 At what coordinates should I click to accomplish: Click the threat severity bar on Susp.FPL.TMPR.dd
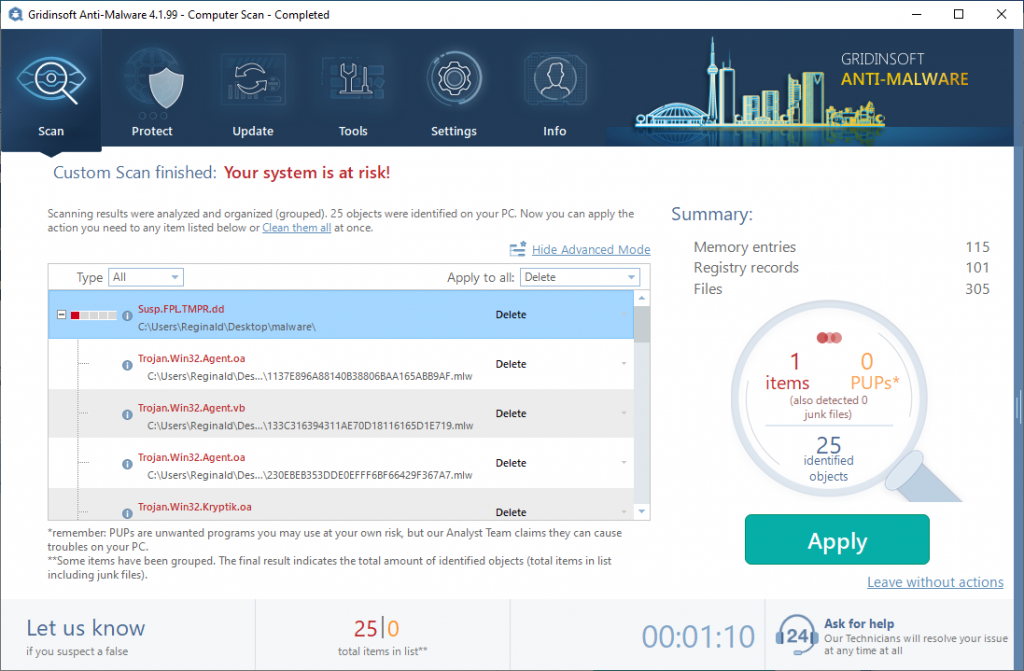point(95,314)
